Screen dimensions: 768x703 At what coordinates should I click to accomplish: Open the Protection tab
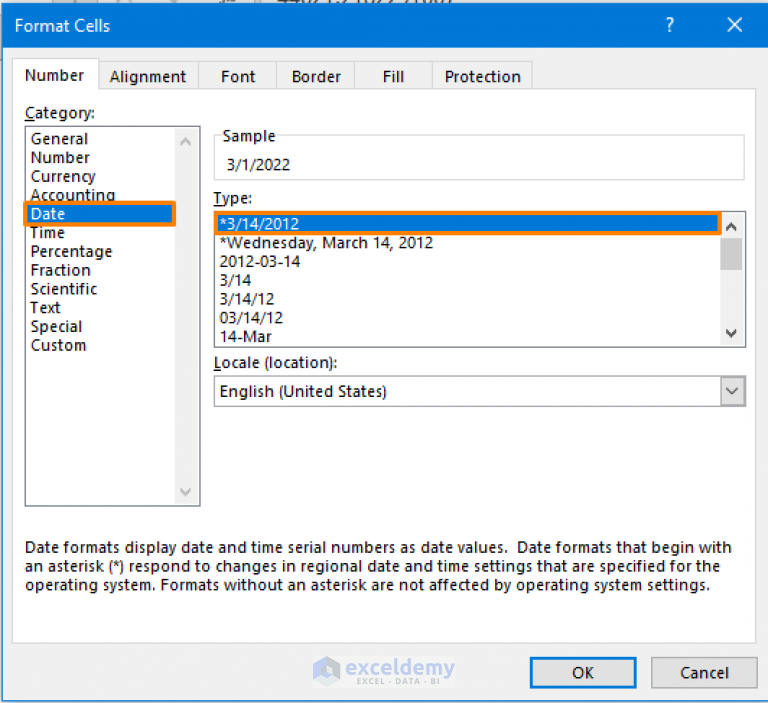(482, 76)
